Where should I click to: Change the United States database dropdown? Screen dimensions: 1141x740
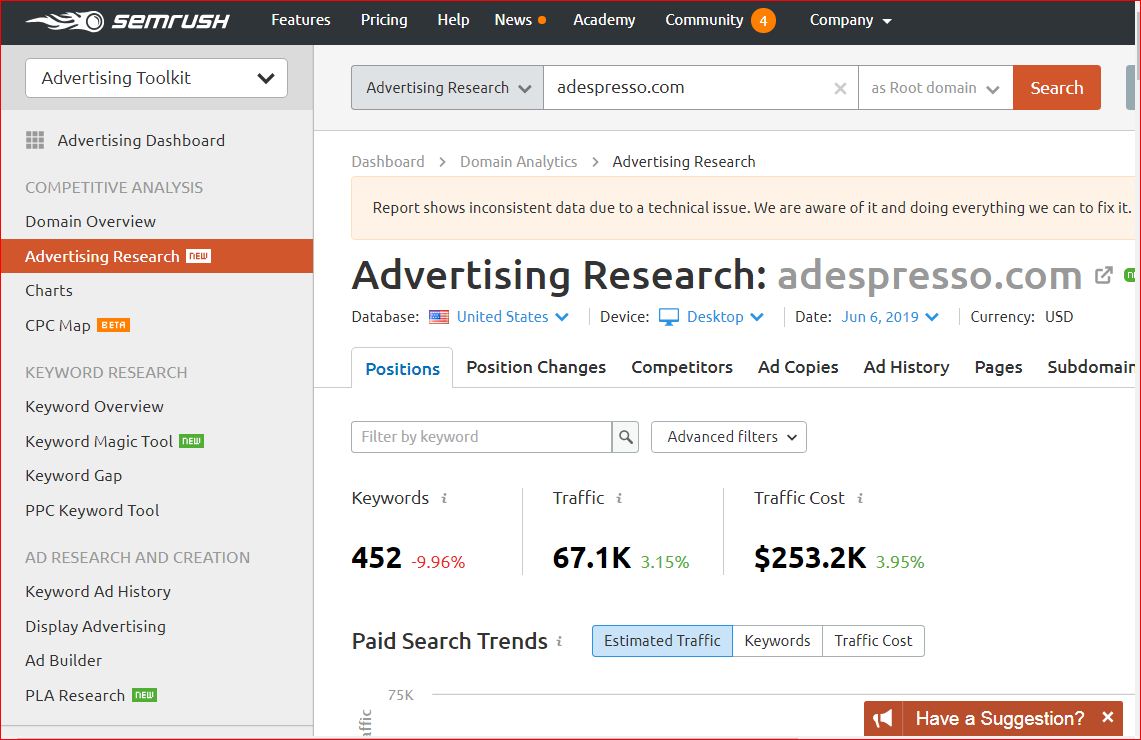tap(512, 317)
